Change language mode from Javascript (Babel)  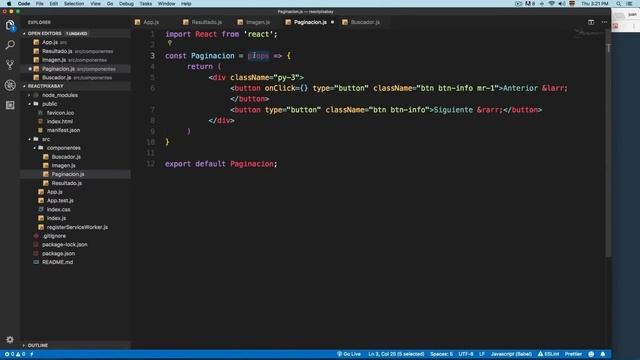coord(511,354)
